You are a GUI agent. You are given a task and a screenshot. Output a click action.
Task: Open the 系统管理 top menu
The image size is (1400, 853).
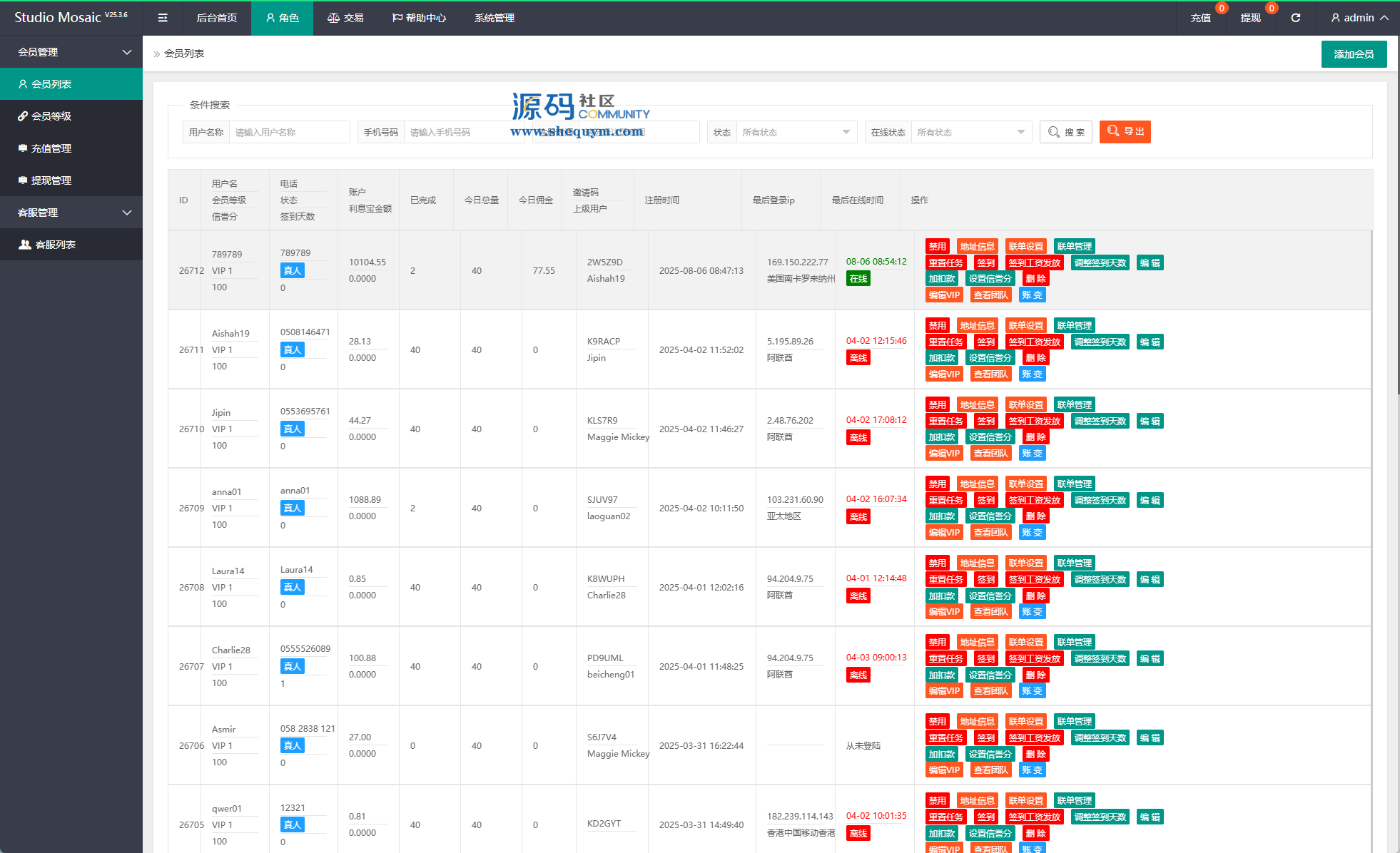pos(494,18)
